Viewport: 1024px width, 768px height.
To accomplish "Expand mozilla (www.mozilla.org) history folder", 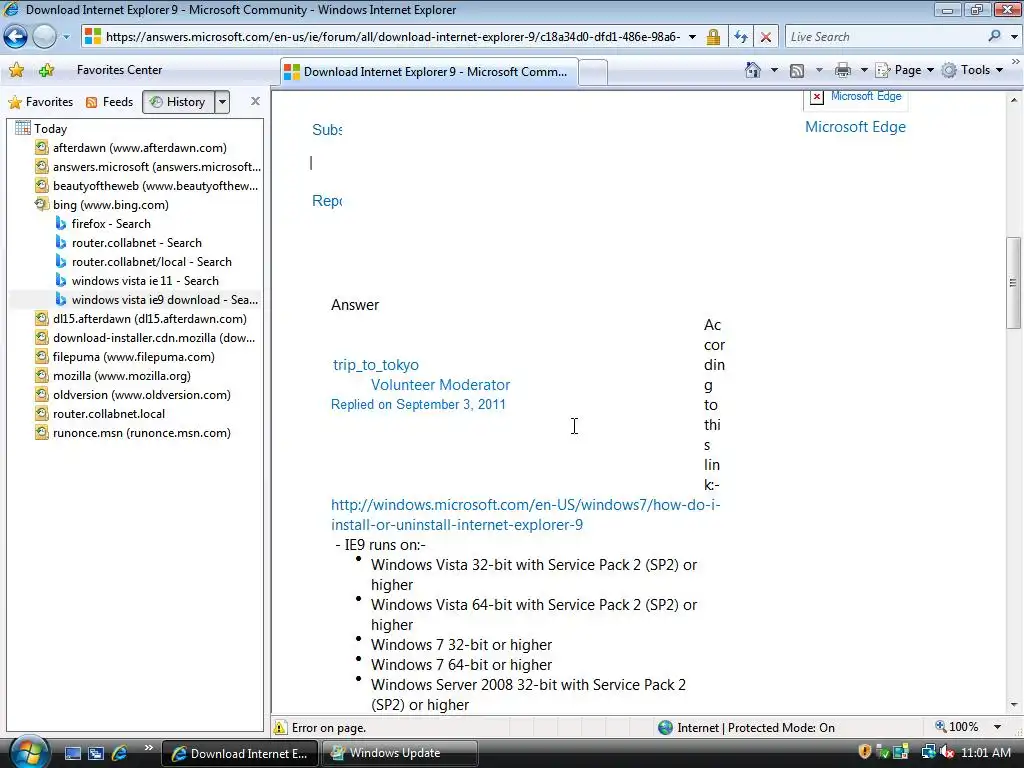I will (113, 376).
